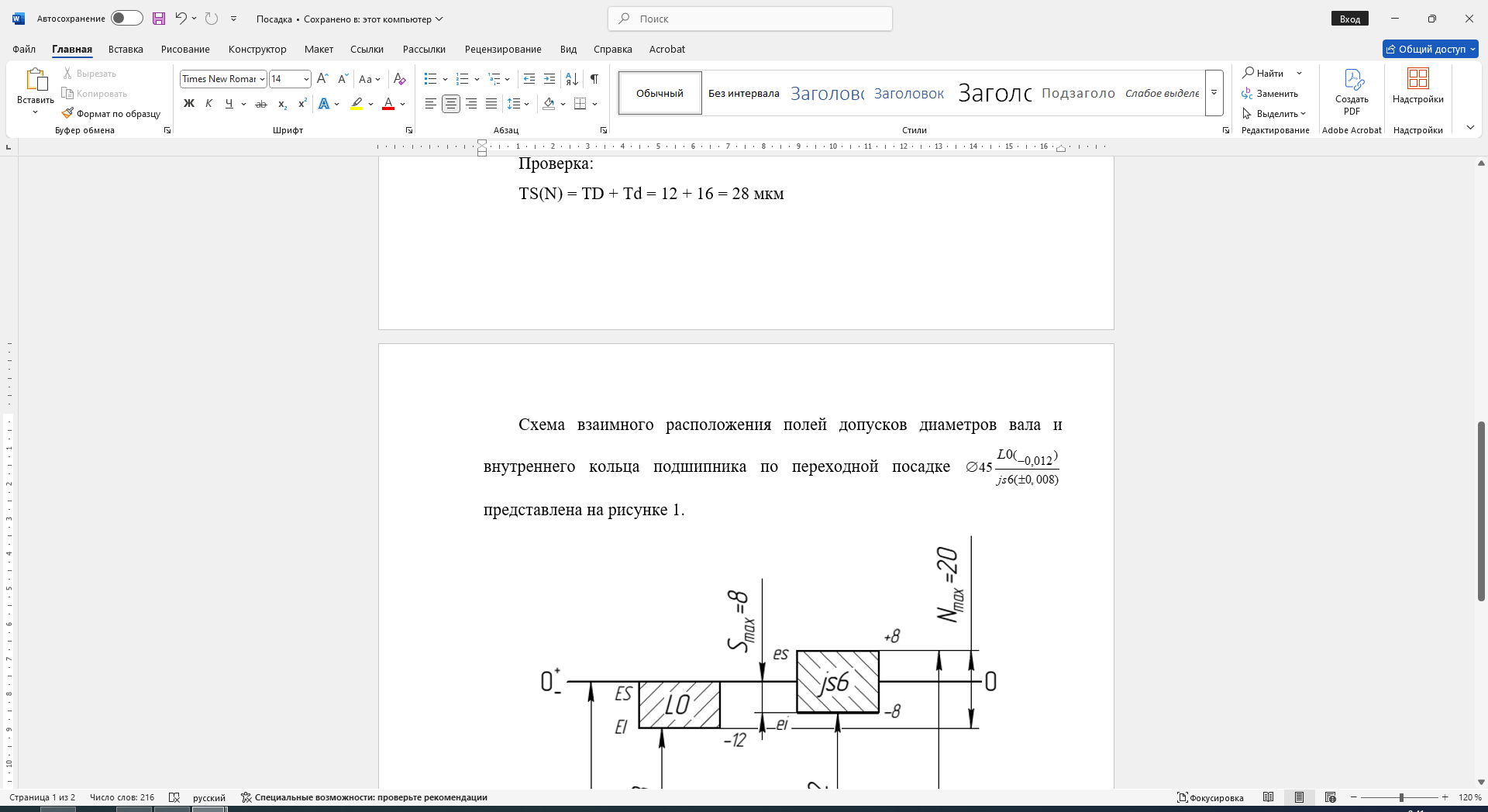Image resolution: width=1488 pixels, height=812 pixels.
Task: Align the paragraph to the left
Action: click(x=431, y=104)
